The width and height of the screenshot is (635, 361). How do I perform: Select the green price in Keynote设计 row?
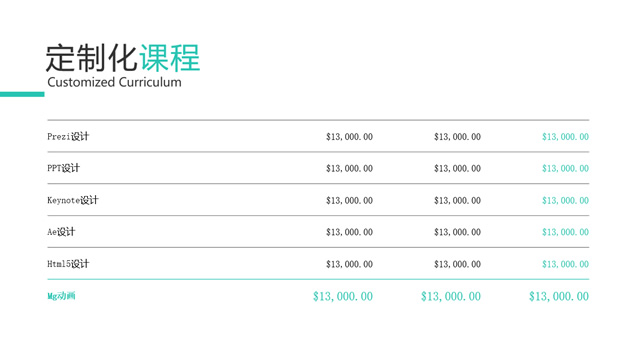click(x=565, y=201)
